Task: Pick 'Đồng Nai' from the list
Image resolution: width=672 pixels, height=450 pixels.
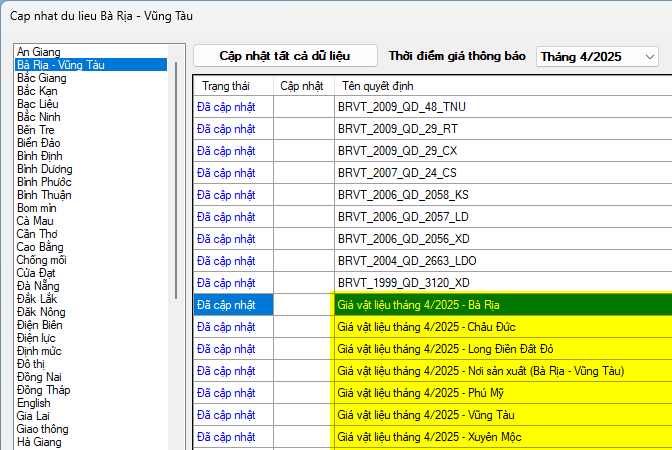Action: coord(40,377)
